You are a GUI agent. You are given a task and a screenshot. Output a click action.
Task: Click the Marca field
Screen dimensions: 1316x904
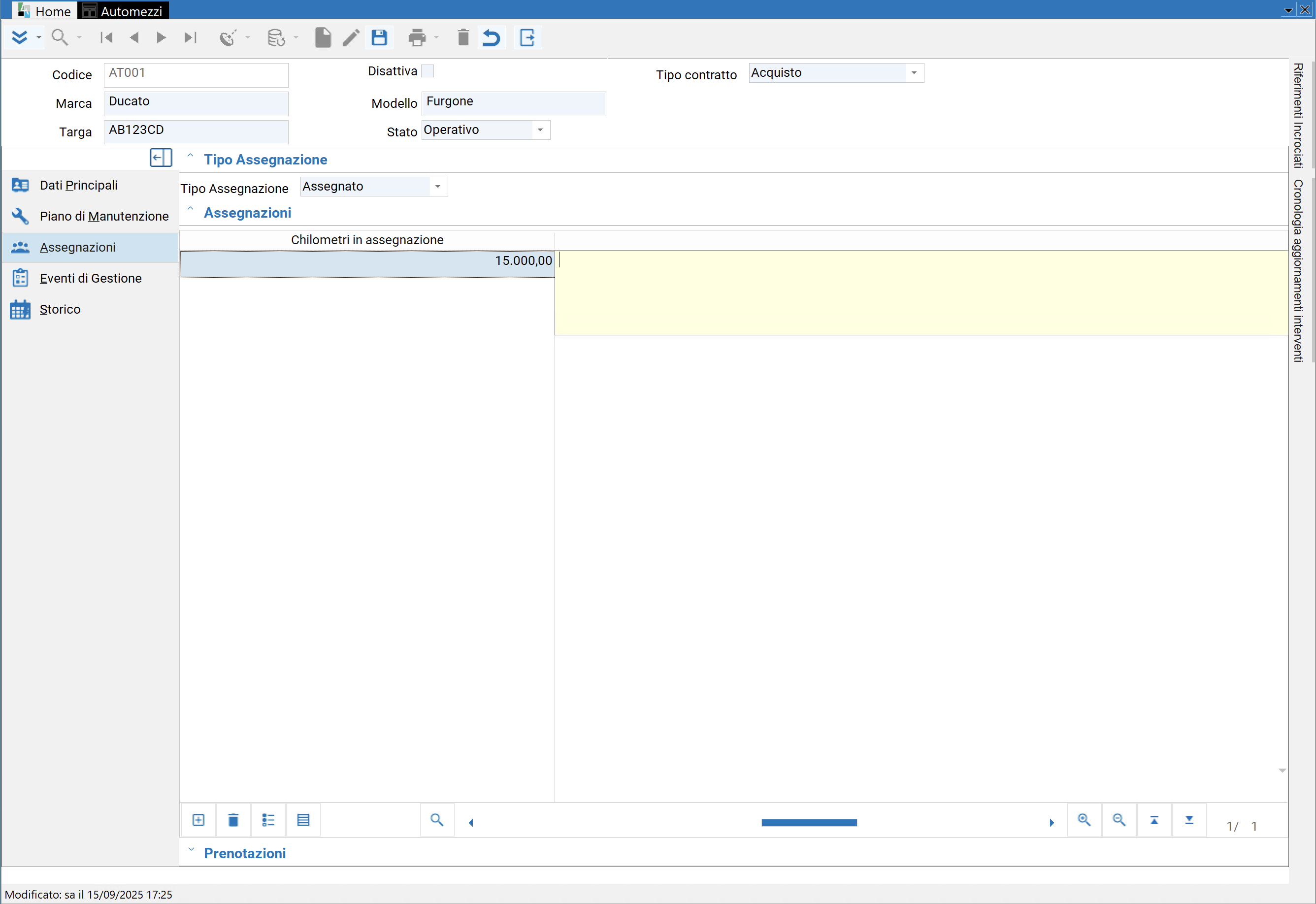pyautogui.click(x=196, y=104)
